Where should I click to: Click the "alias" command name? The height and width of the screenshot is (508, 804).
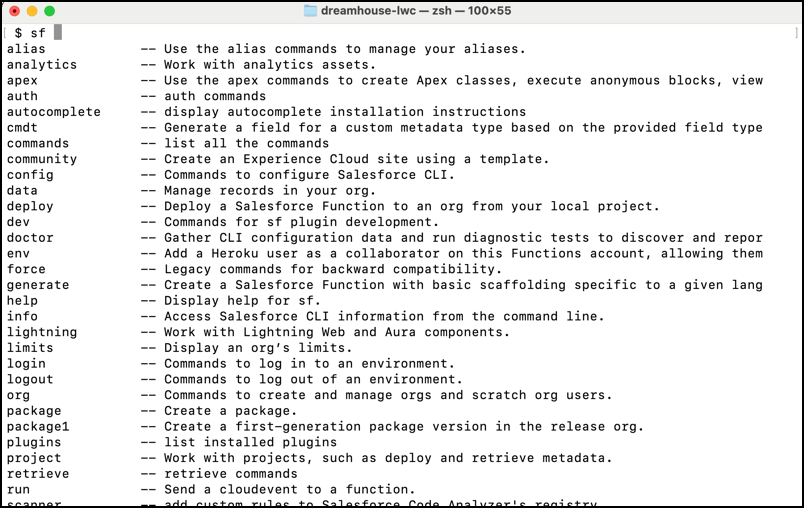click(x=26, y=49)
